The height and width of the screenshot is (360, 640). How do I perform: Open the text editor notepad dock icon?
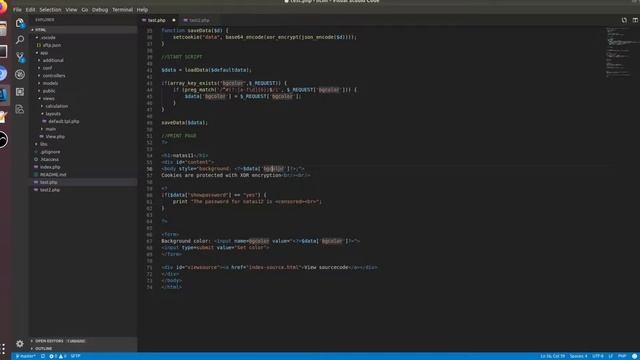pos(3,118)
